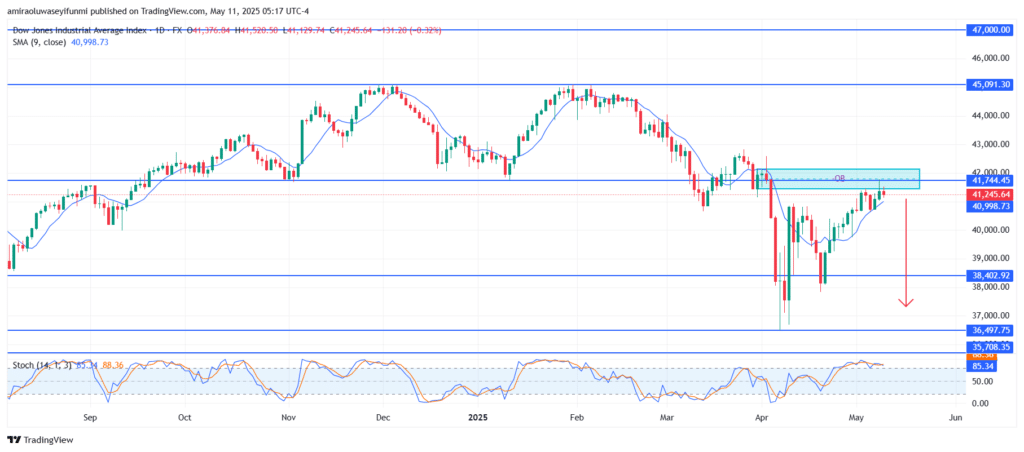Viewport: 1024px width, 452px height.
Task: Click the 40,998.73 SMA value axis label
Action: click(x=989, y=206)
